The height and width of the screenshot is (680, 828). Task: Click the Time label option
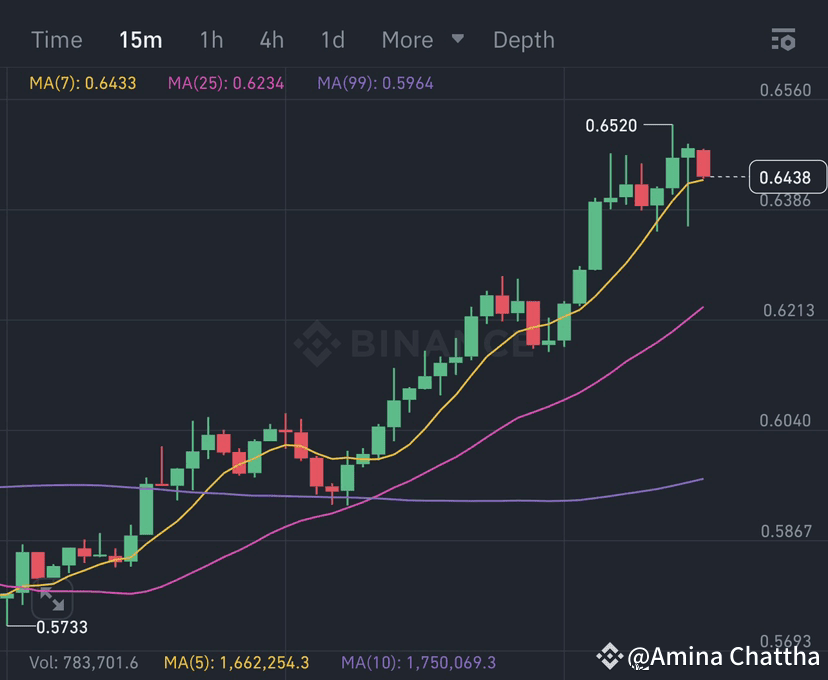click(x=56, y=40)
